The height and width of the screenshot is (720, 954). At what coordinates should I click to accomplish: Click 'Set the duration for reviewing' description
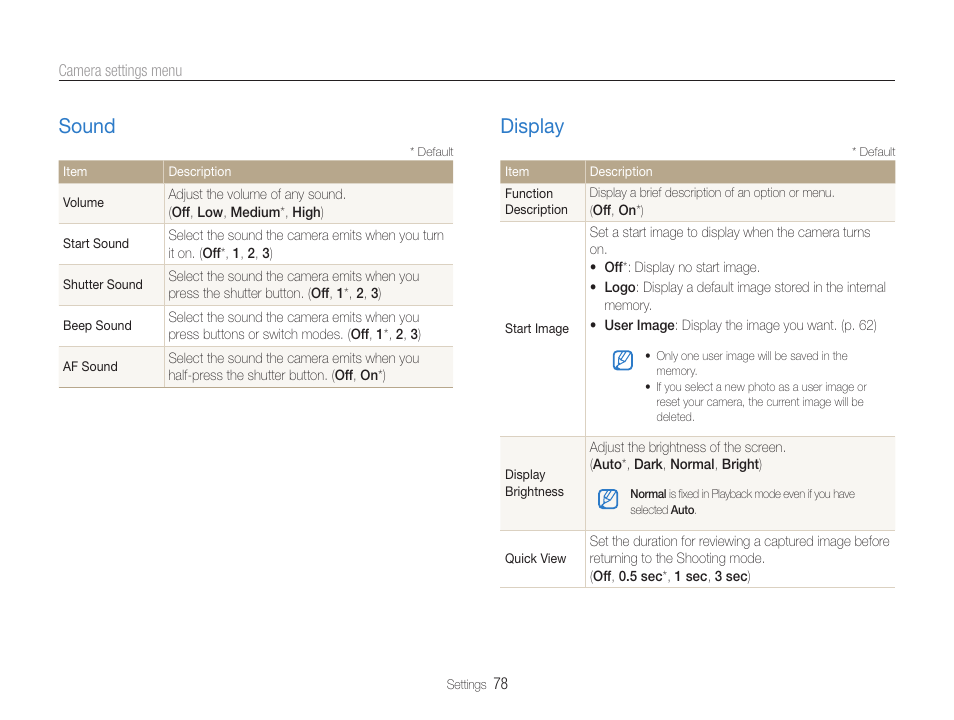pyautogui.click(x=739, y=550)
